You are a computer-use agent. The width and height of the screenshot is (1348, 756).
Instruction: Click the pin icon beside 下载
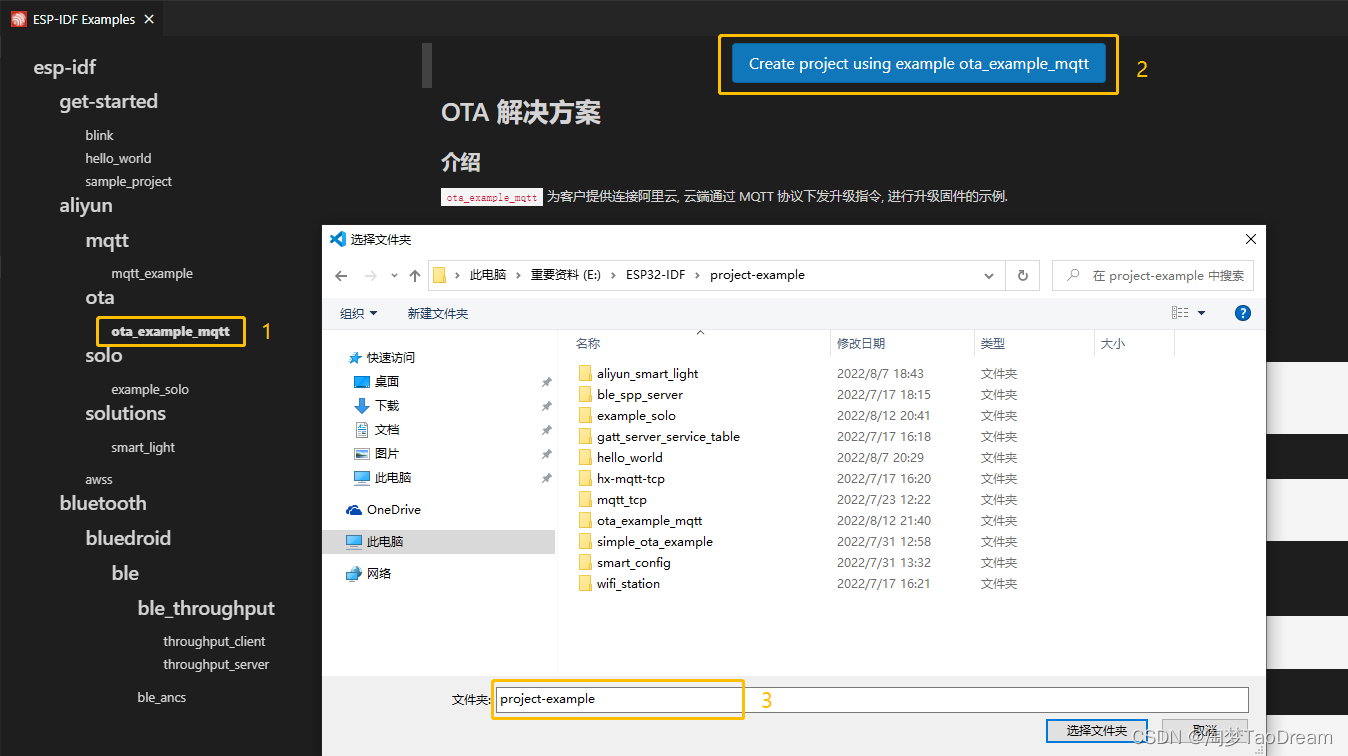[546, 406]
